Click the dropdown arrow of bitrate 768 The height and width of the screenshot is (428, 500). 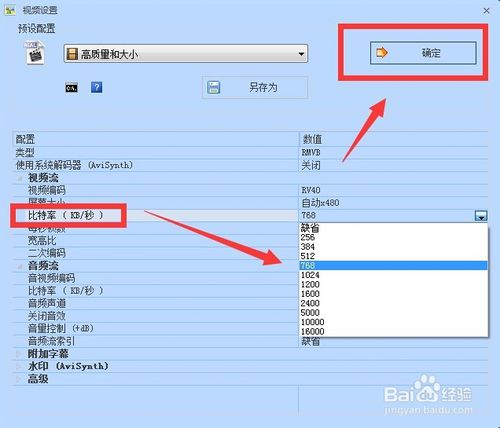(481, 216)
